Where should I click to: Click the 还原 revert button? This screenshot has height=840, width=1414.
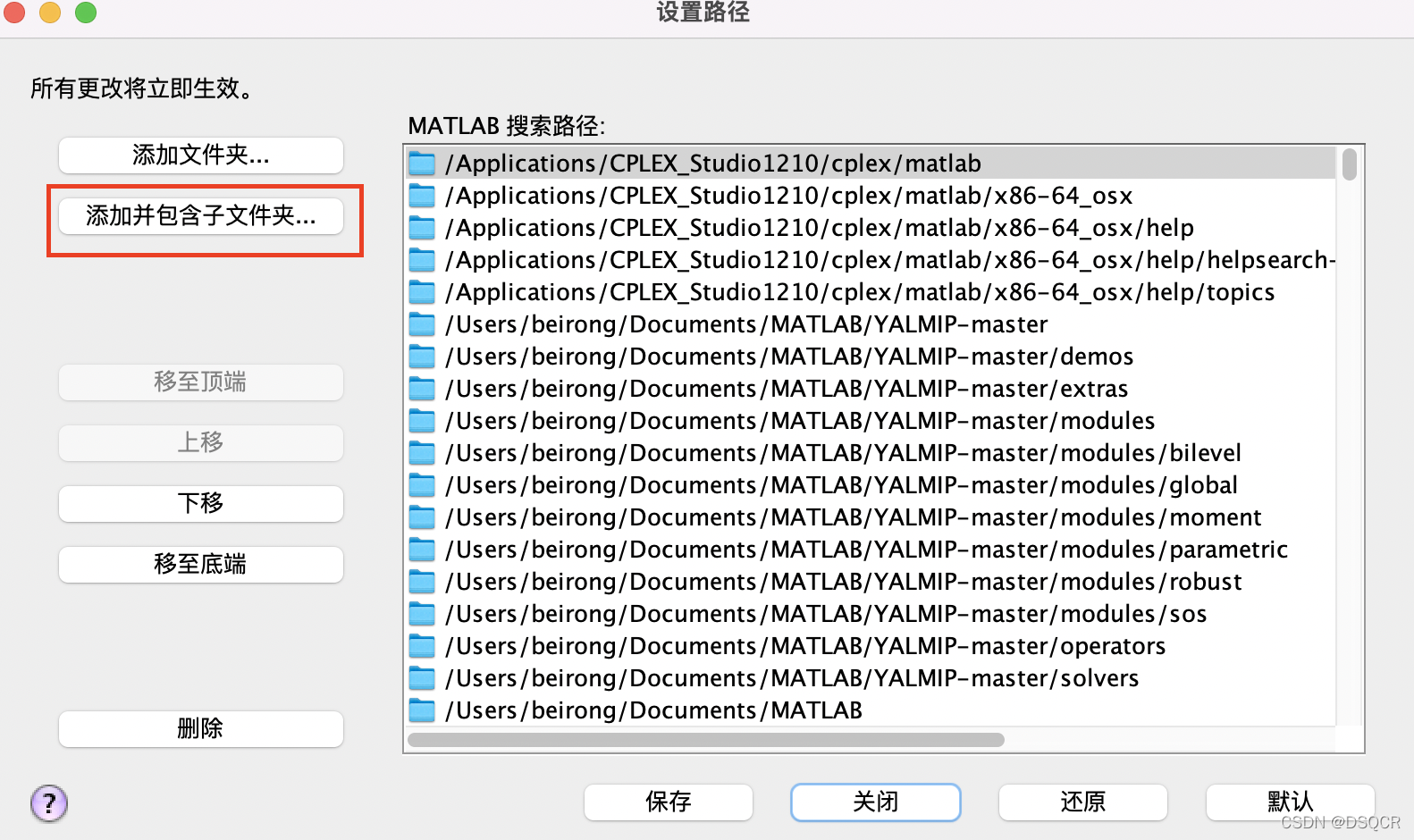(x=1083, y=802)
